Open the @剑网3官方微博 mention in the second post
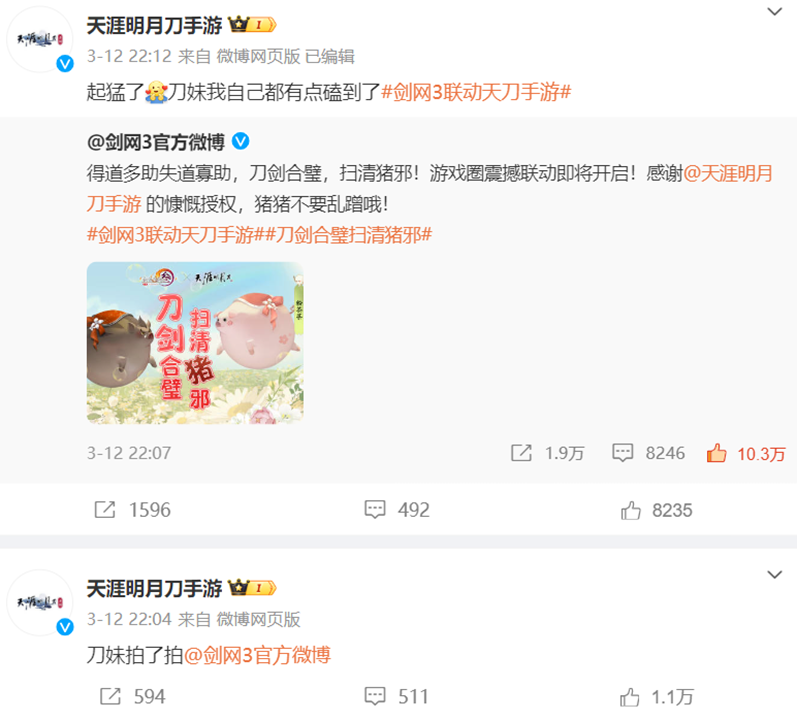The height and width of the screenshot is (713, 797). tap(257, 655)
